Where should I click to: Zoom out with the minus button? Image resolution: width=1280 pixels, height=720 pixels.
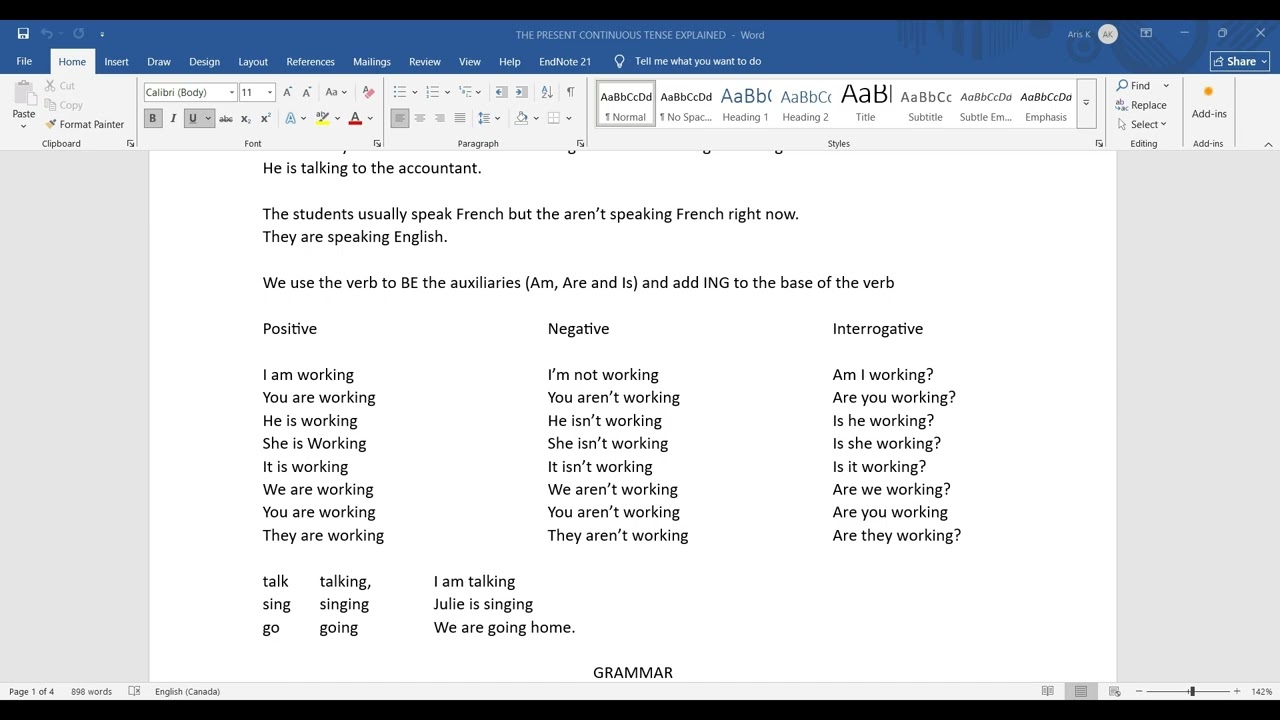pos(1139,691)
